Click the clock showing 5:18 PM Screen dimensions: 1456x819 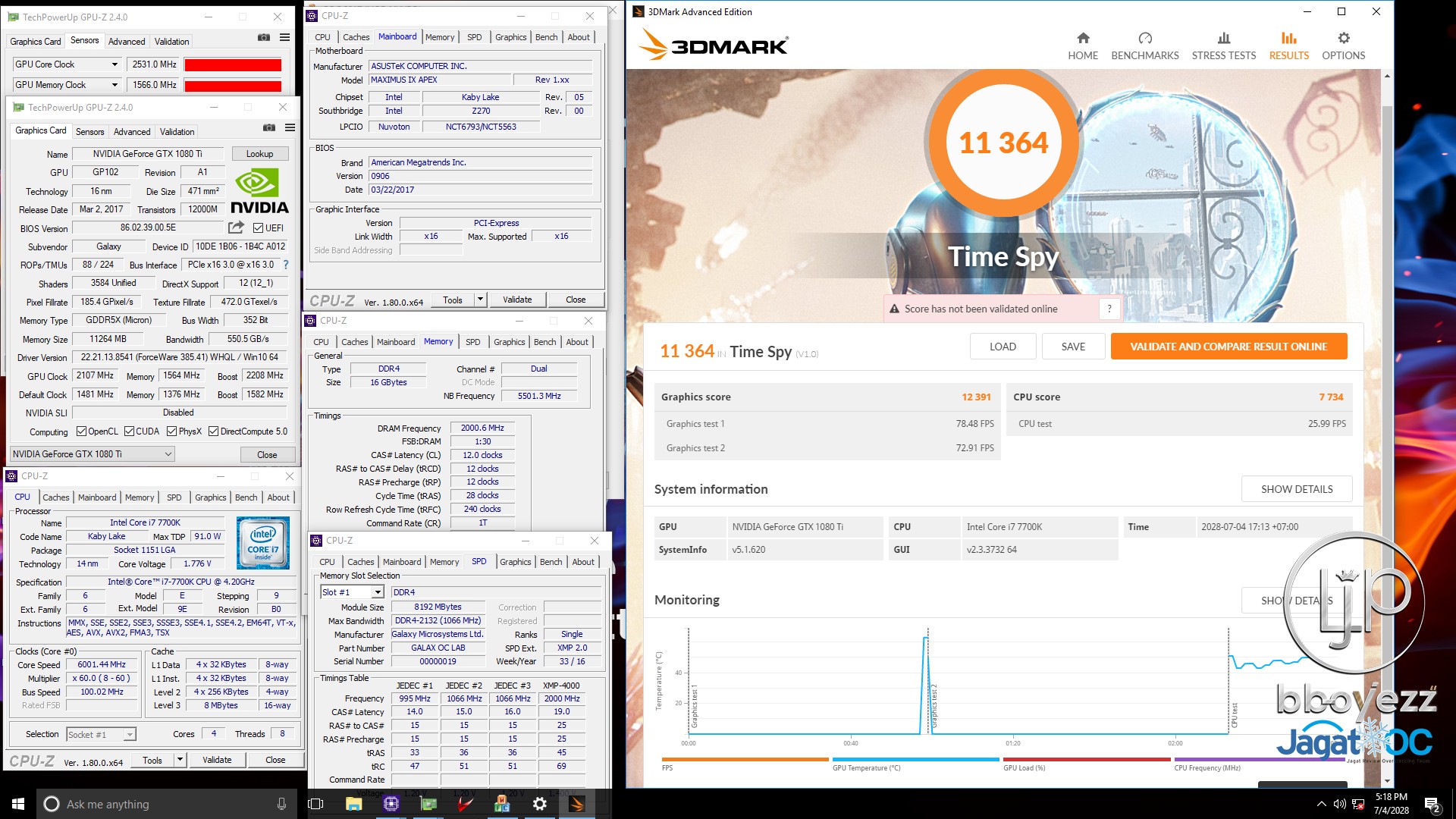point(1391,797)
